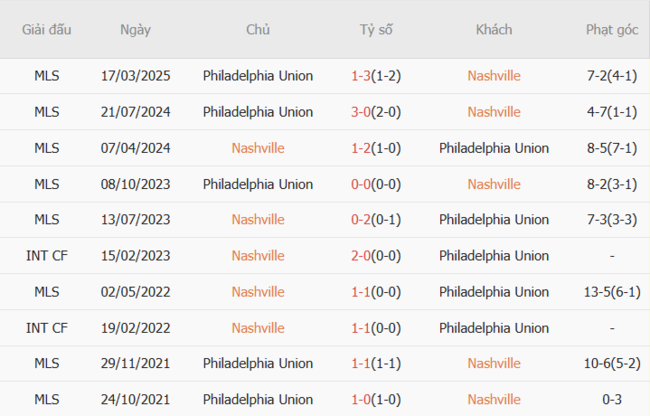Click the 'Phạt góc' column header

(x=612, y=30)
